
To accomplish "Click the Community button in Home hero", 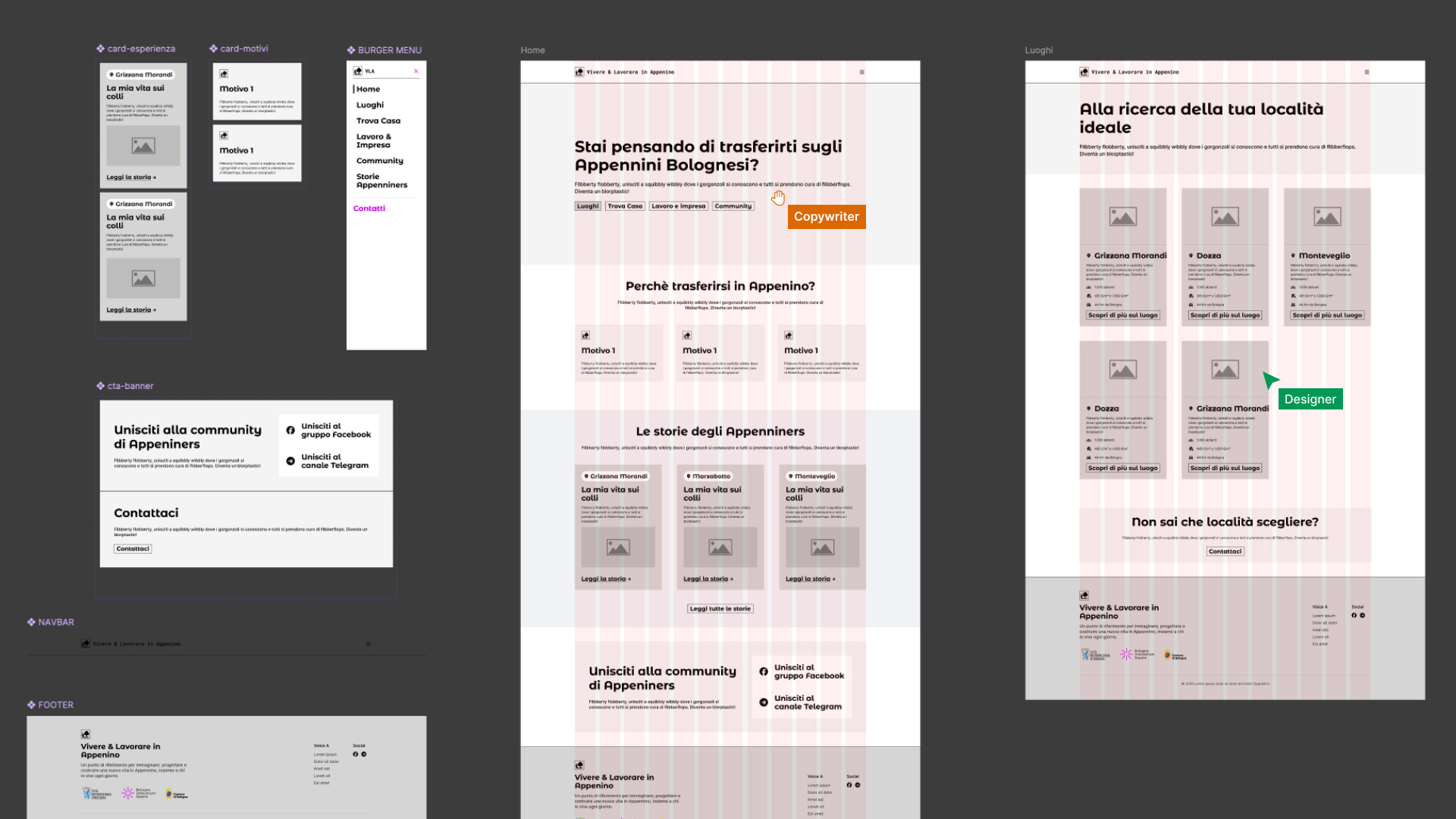I will click(x=733, y=206).
